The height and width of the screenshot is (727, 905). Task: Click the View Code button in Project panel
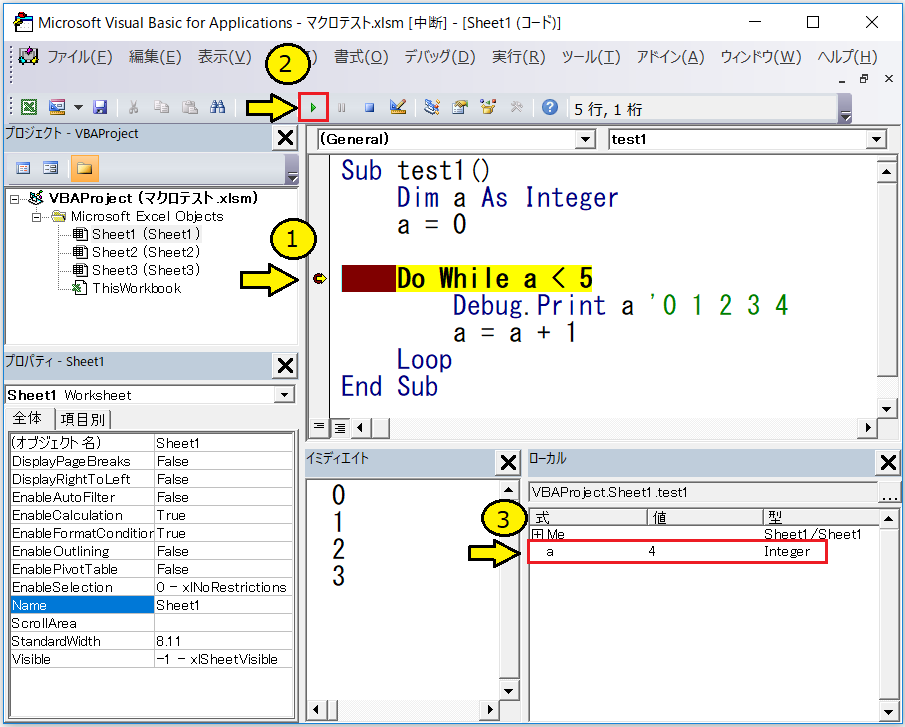point(23,168)
